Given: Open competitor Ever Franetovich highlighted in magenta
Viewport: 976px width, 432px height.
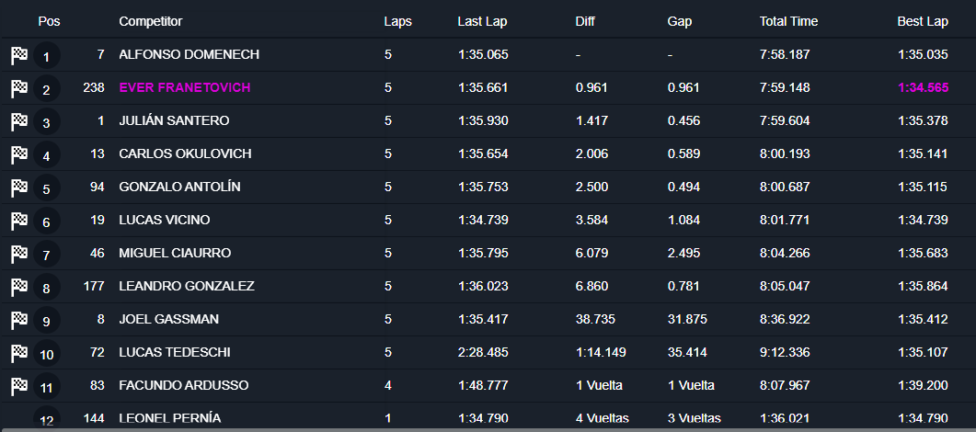Looking at the screenshot, I should pos(184,88).
